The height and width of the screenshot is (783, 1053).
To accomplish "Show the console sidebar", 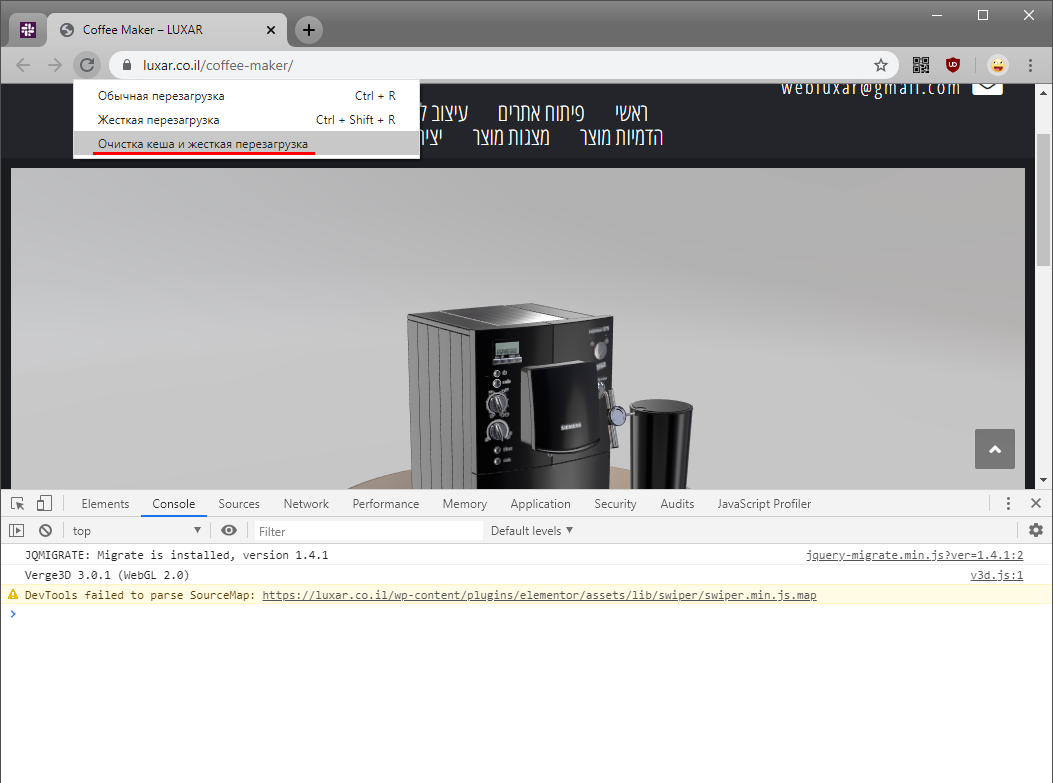I will tap(17, 531).
